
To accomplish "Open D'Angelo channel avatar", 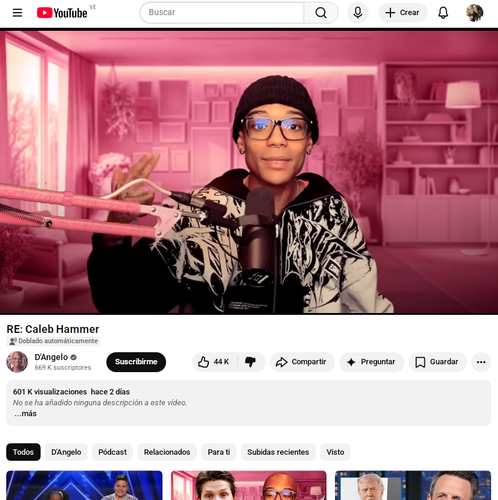I will 17,362.
